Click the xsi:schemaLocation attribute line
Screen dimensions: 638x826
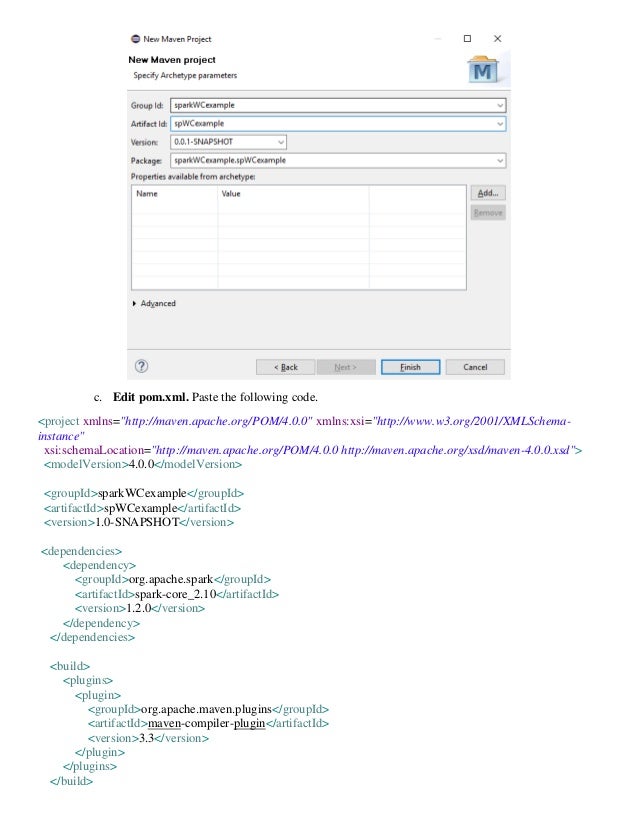coord(313,450)
